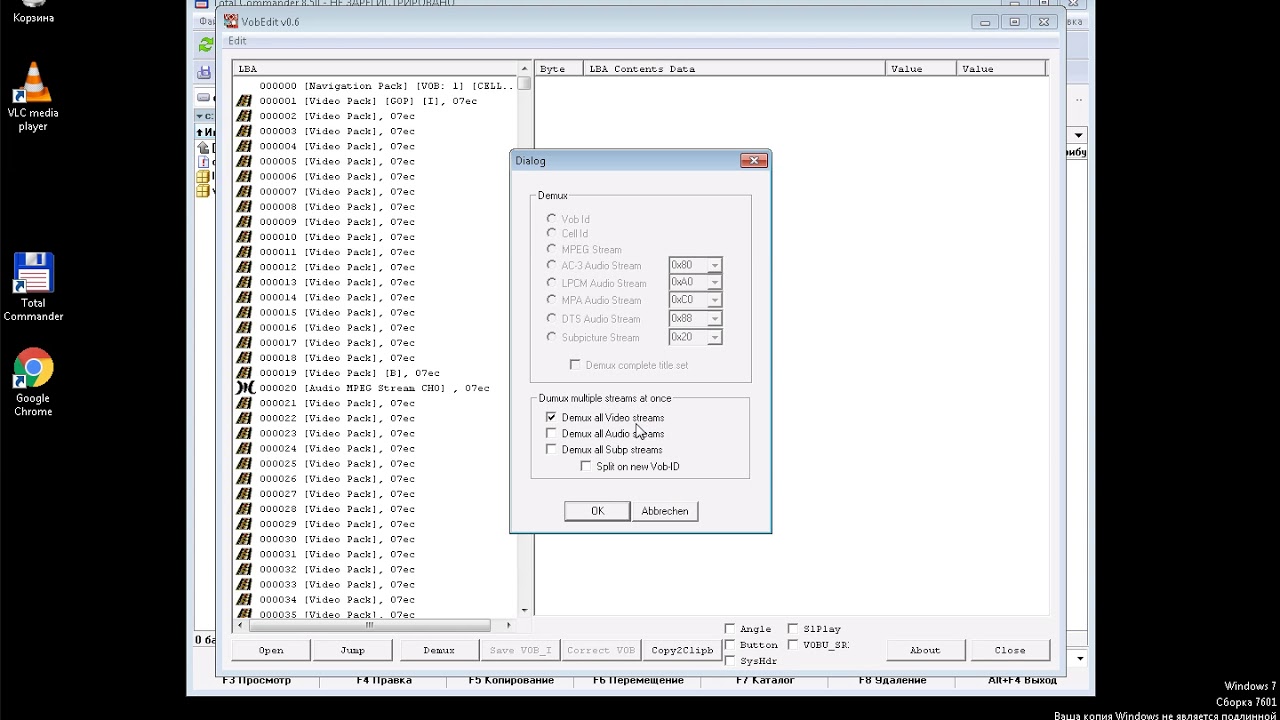Enable Demux all Subp streams
This screenshot has height=720, width=1280.
click(x=551, y=449)
